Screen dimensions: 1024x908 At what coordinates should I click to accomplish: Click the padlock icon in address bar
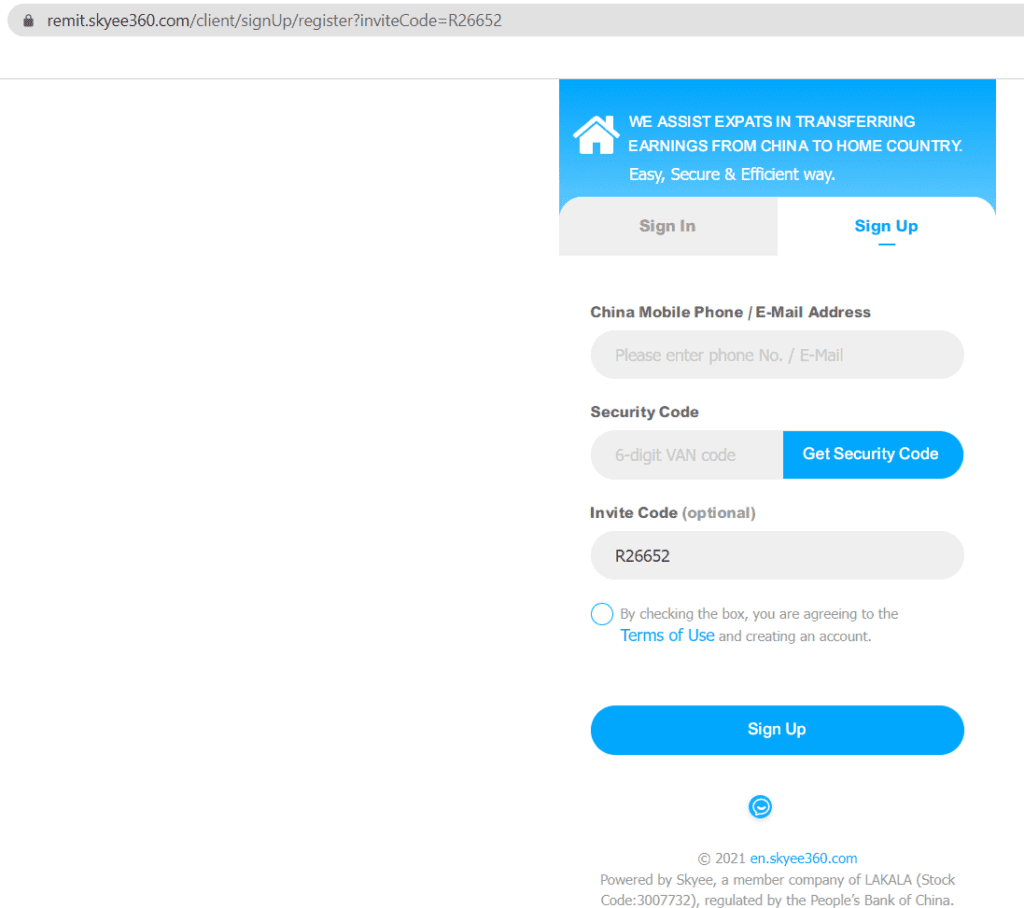(28, 20)
